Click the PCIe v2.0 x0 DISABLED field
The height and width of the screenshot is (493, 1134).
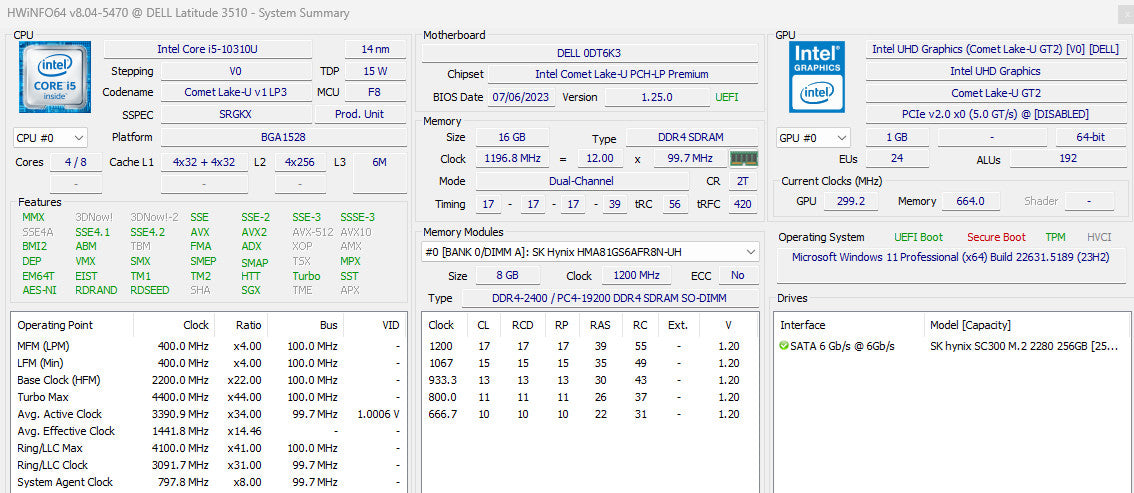[x=995, y=114]
